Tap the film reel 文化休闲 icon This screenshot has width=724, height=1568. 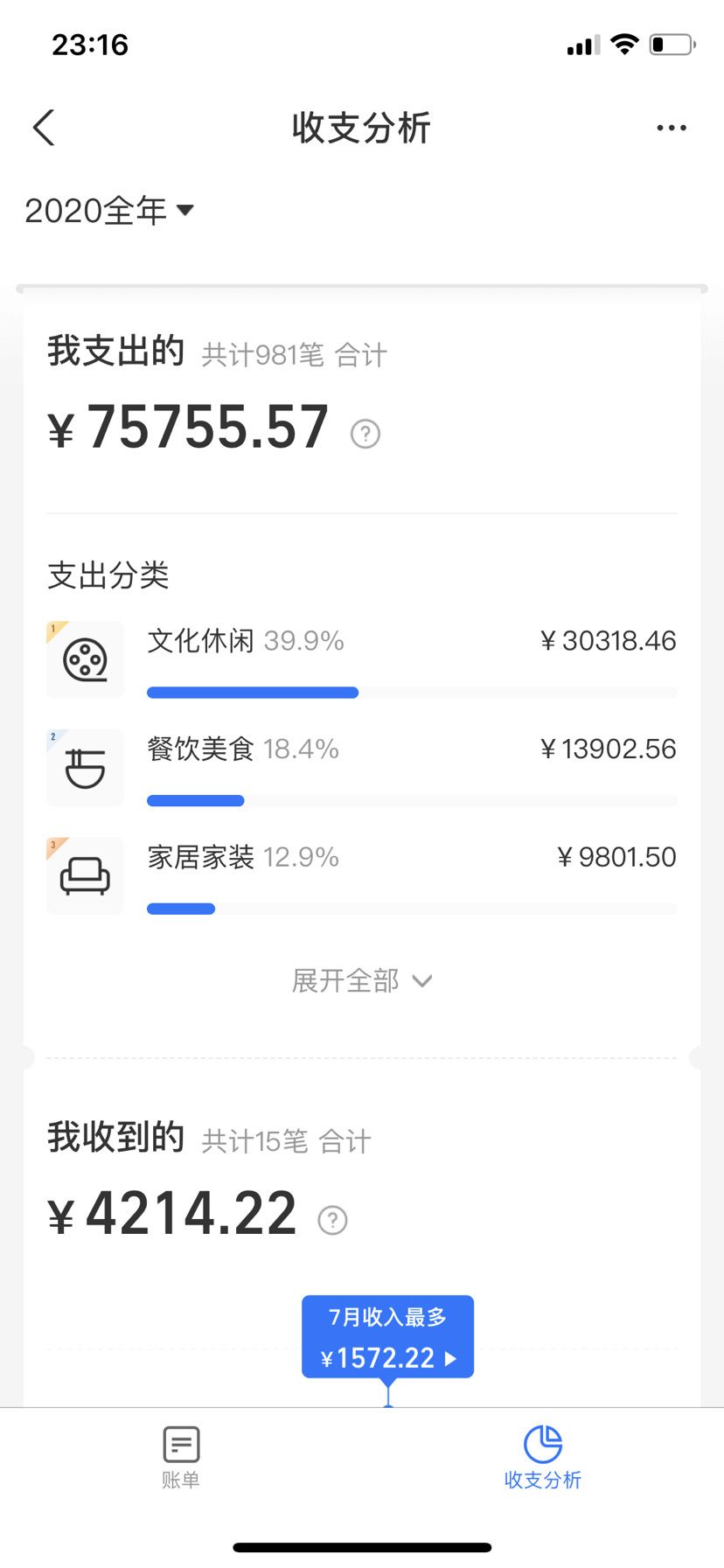point(85,659)
